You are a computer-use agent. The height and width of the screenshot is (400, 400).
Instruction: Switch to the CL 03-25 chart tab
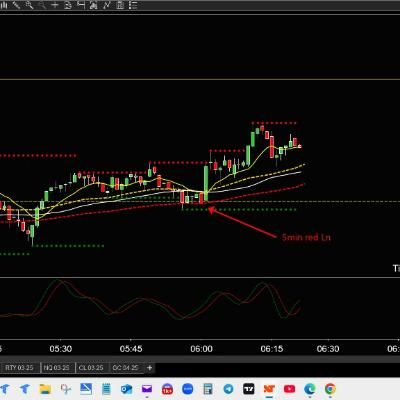pos(91,368)
